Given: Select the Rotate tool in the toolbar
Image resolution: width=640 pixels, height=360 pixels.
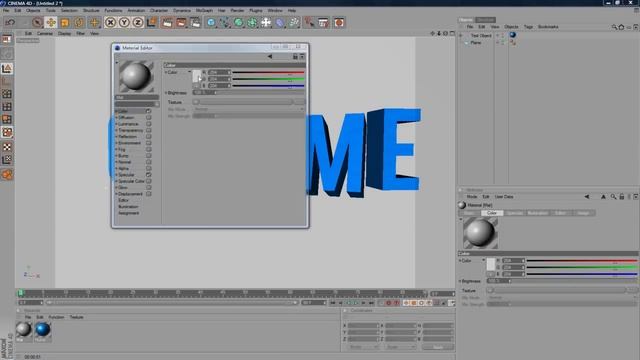Looking at the screenshot, I should click(79, 22).
